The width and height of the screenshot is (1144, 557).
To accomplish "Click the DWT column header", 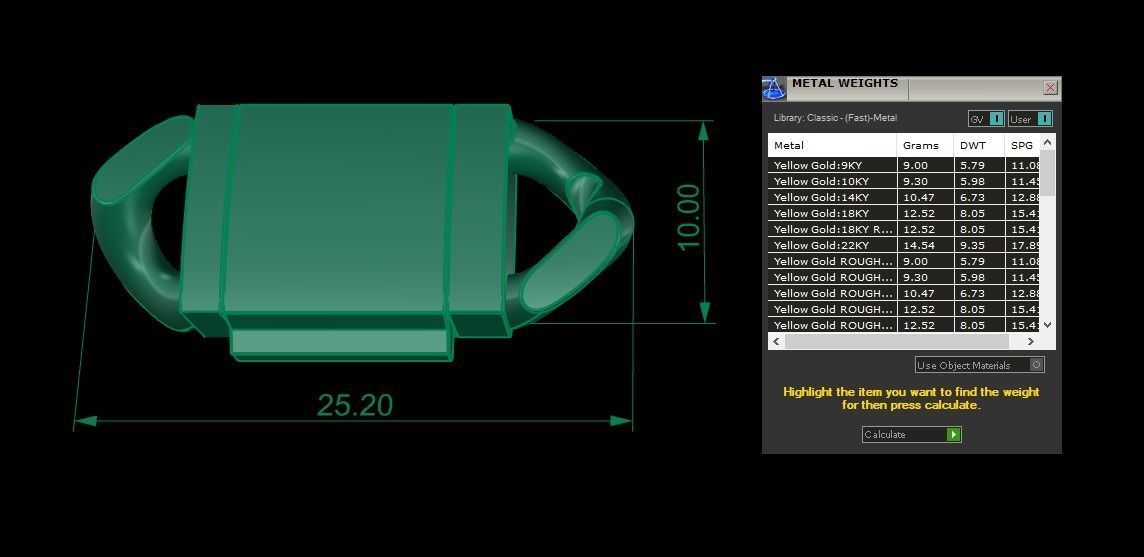I will [x=979, y=145].
